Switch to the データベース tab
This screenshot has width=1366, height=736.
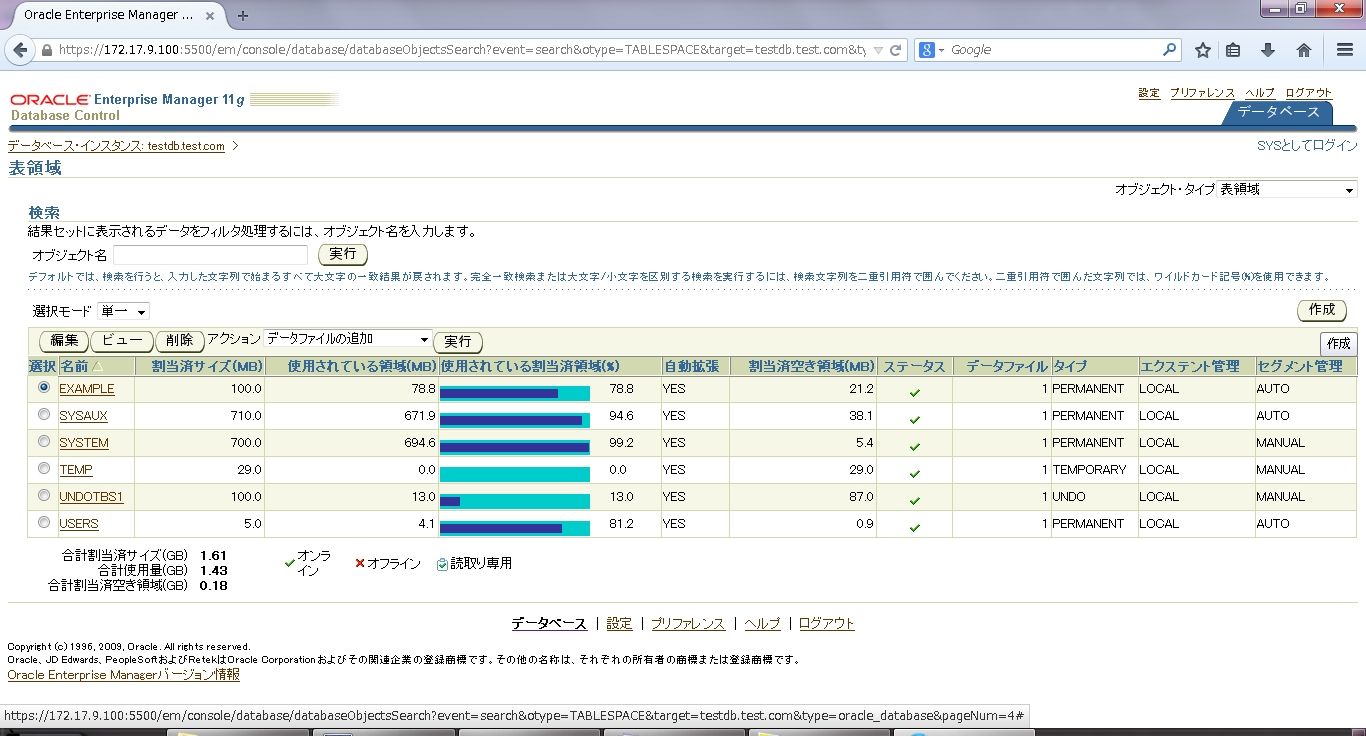1279,112
